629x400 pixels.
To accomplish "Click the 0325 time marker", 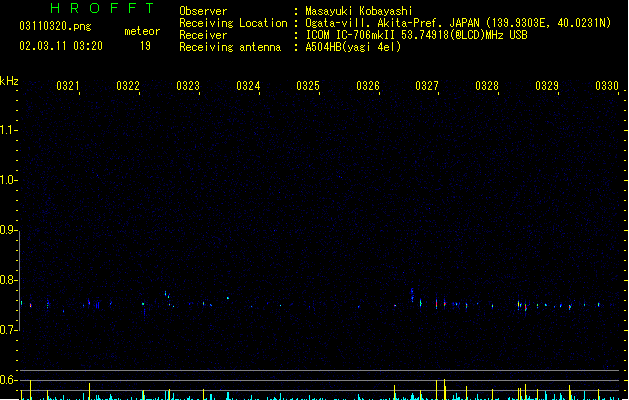I will (308, 86).
